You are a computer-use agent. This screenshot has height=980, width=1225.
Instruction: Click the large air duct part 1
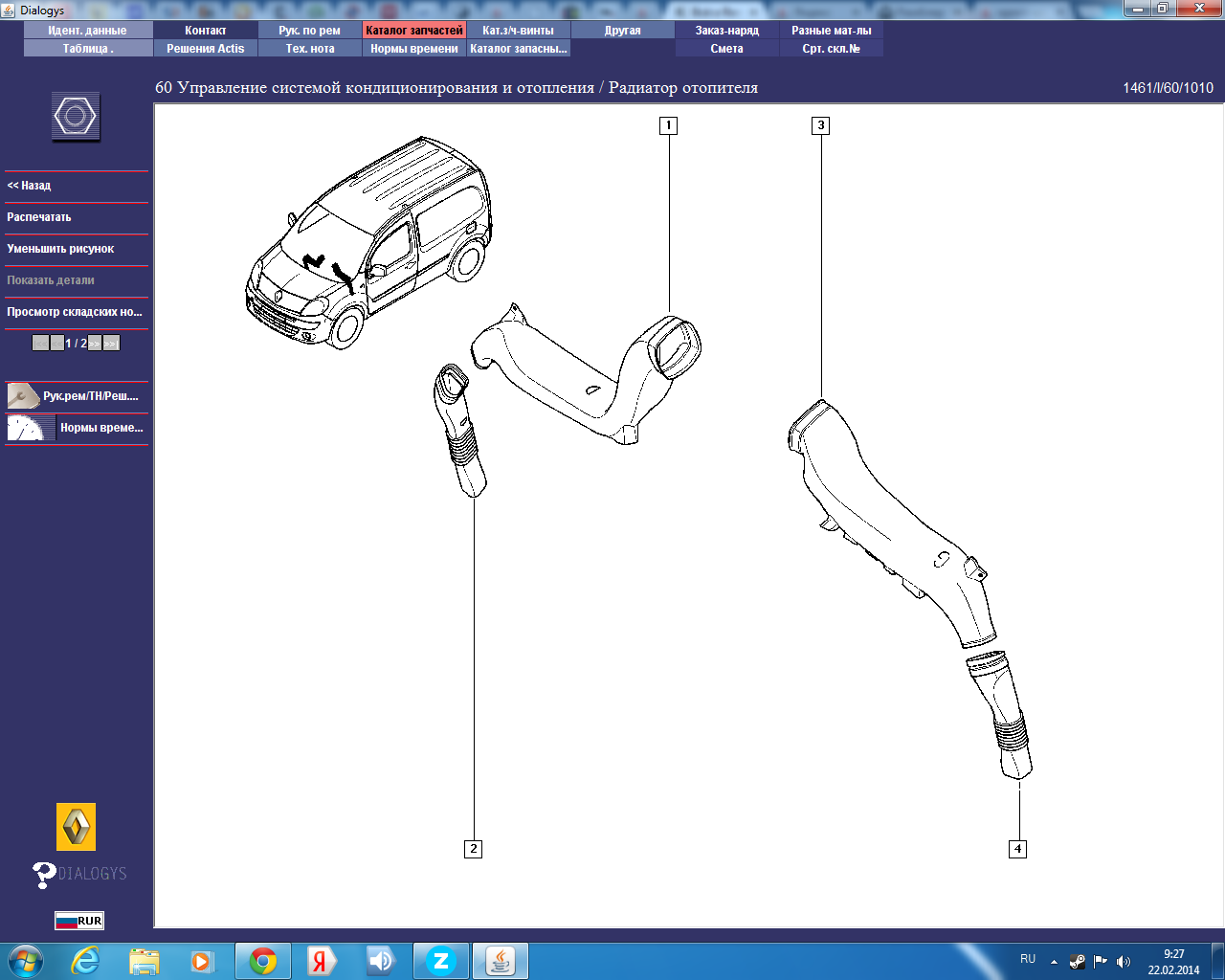click(x=584, y=373)
